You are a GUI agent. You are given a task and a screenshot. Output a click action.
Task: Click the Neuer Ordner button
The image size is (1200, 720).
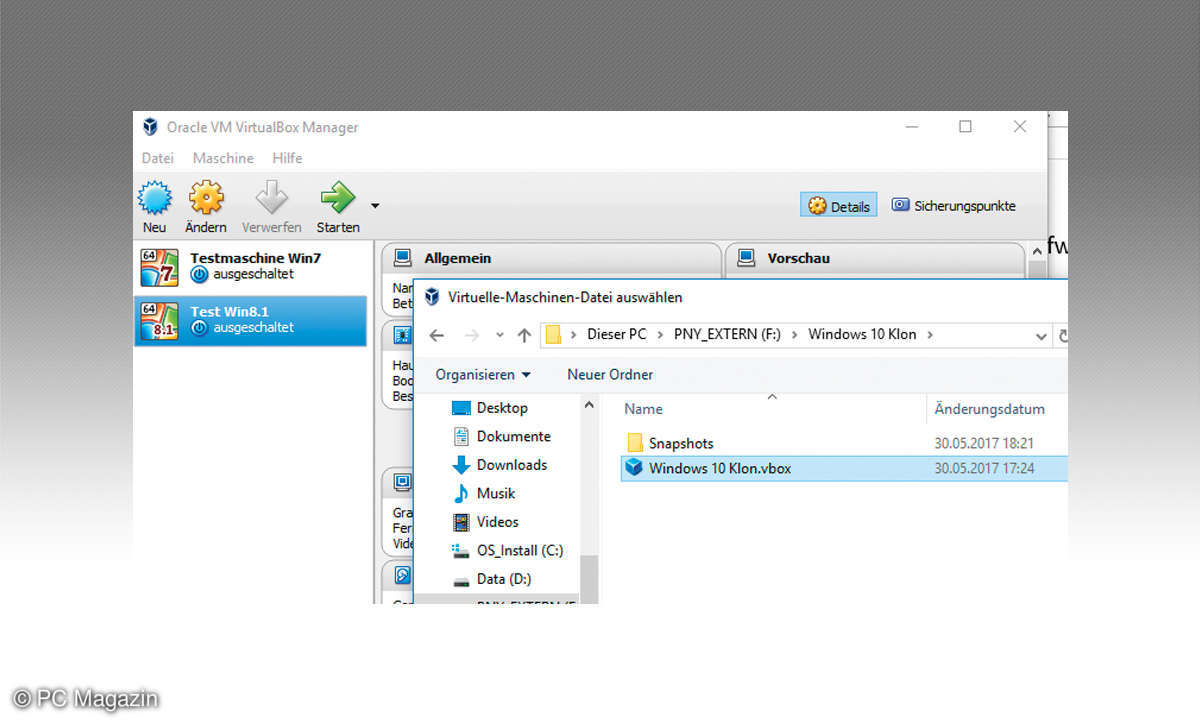(610, 375)
